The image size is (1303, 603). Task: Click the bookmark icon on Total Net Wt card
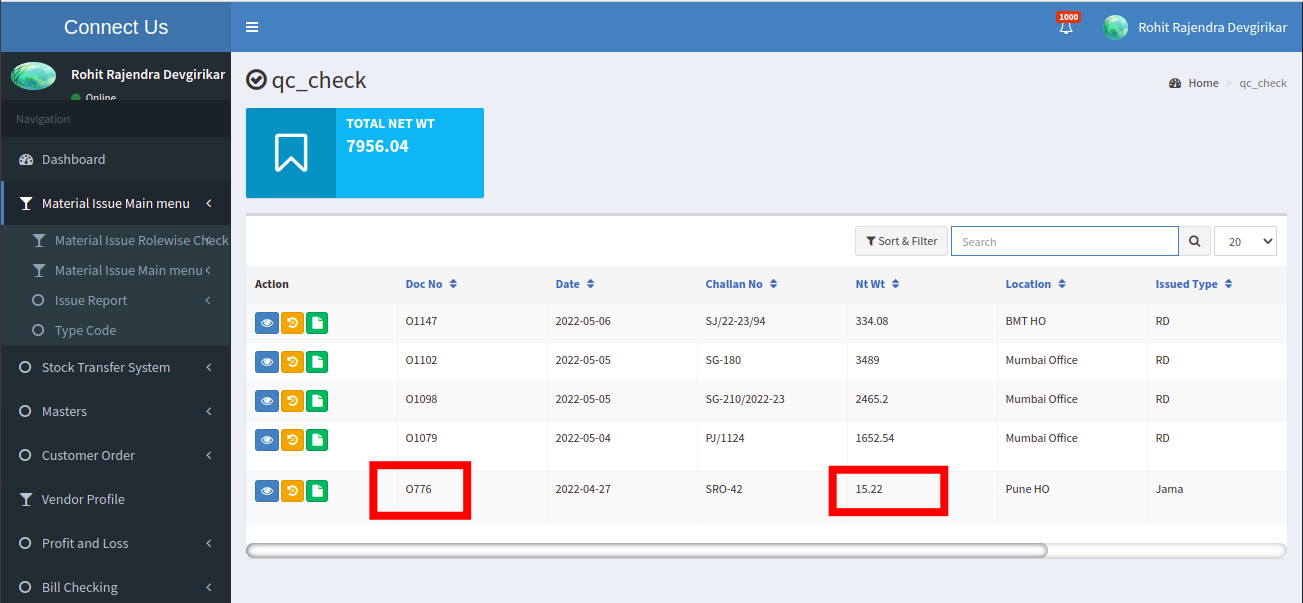pyautogui.click(x=291, y=153)
